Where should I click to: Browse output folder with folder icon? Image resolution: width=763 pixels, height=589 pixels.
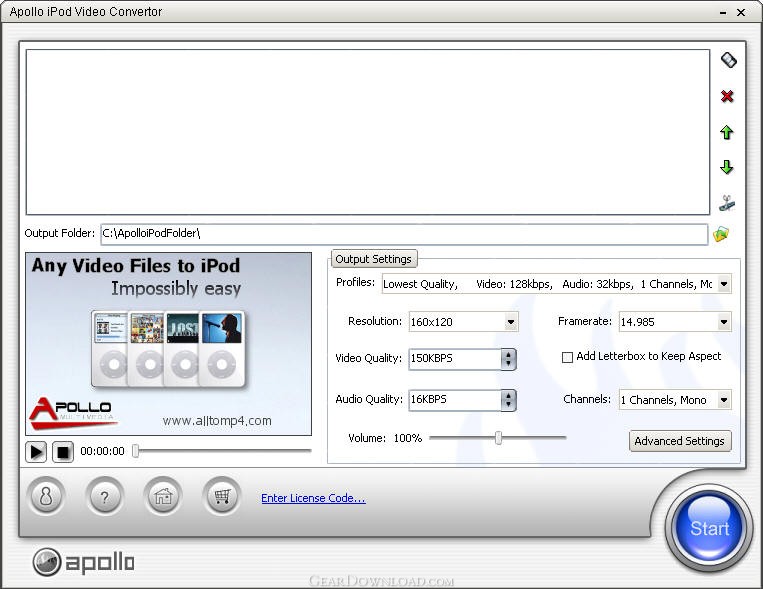coord(721,234)
